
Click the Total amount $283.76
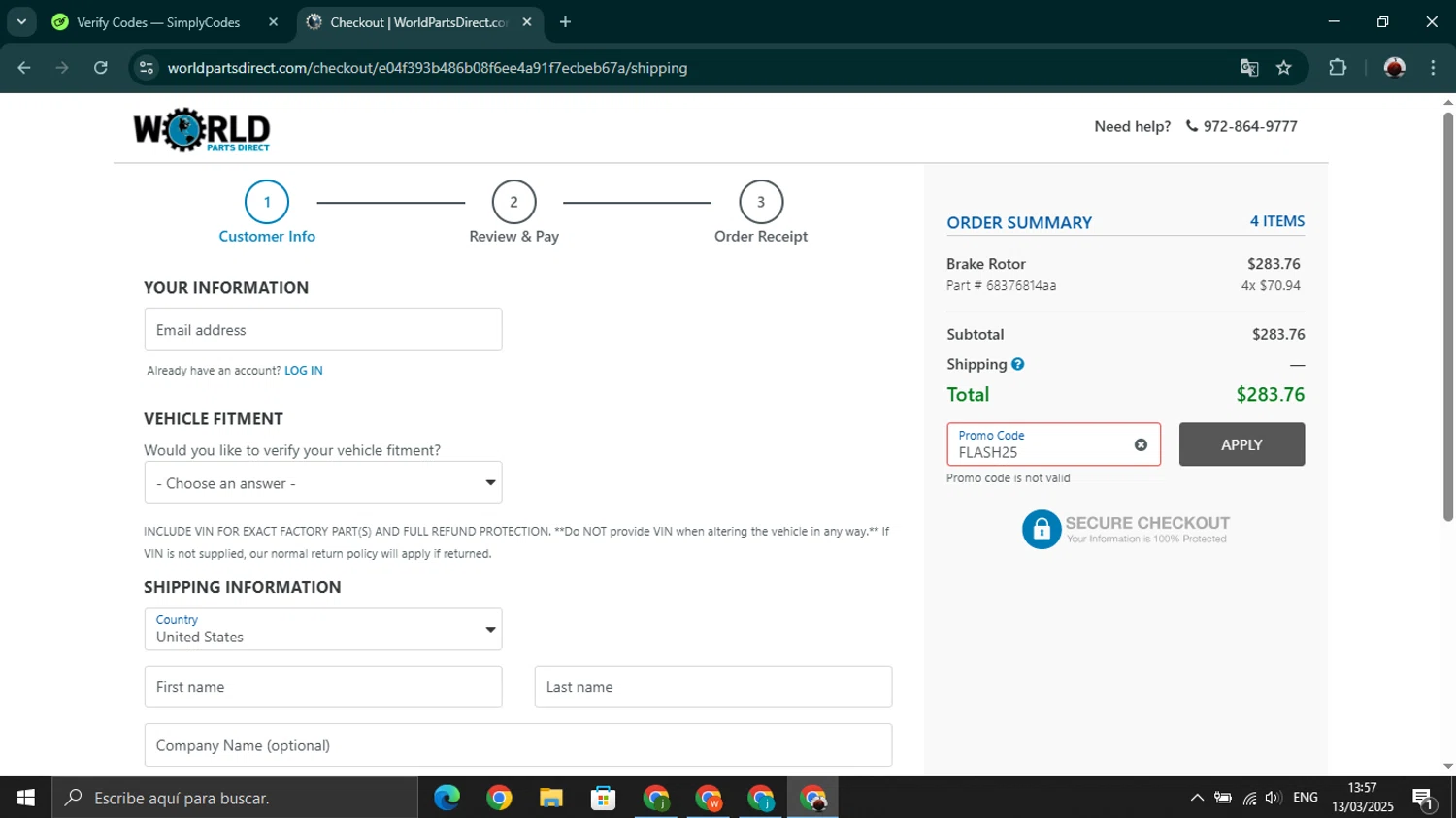(x=1270, y=395)
